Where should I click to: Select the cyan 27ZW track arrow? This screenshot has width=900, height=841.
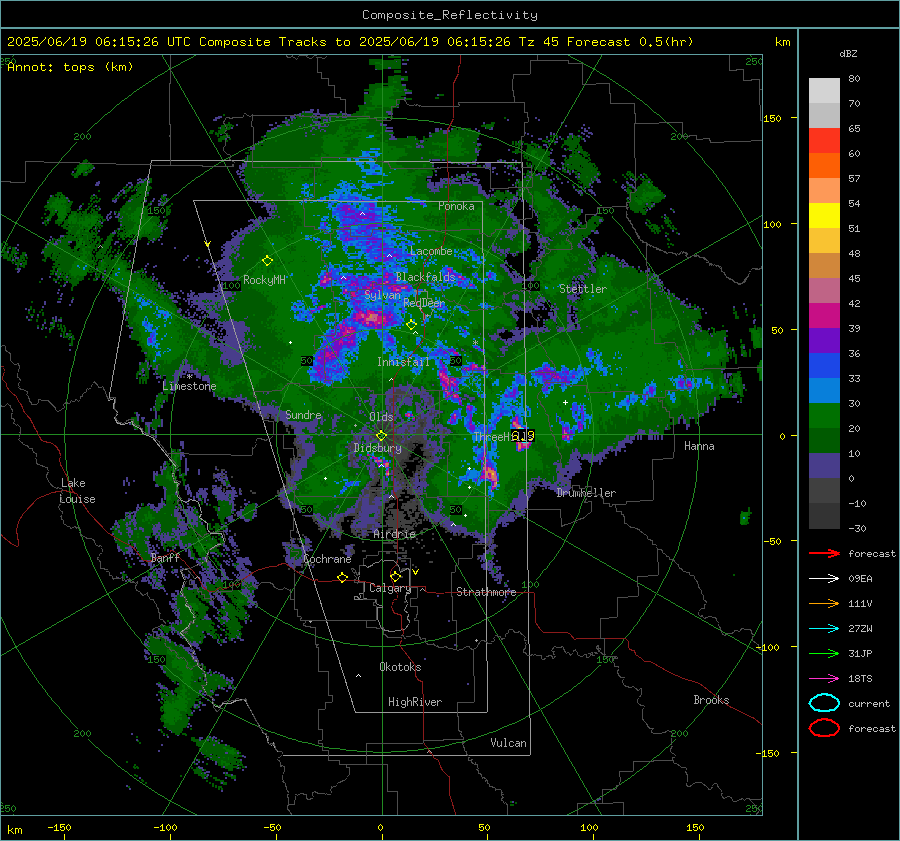point(824,629)
